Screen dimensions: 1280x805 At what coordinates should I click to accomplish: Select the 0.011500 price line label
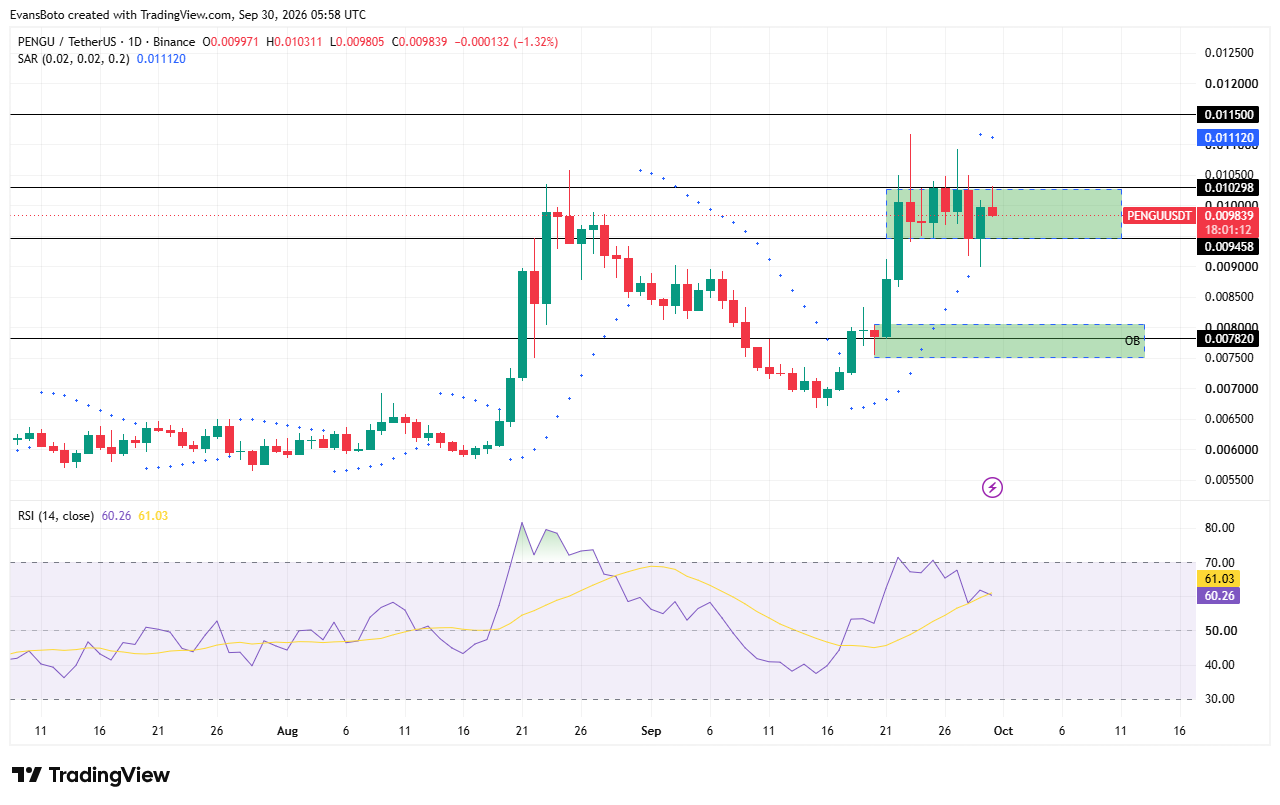pos(1227,115)
